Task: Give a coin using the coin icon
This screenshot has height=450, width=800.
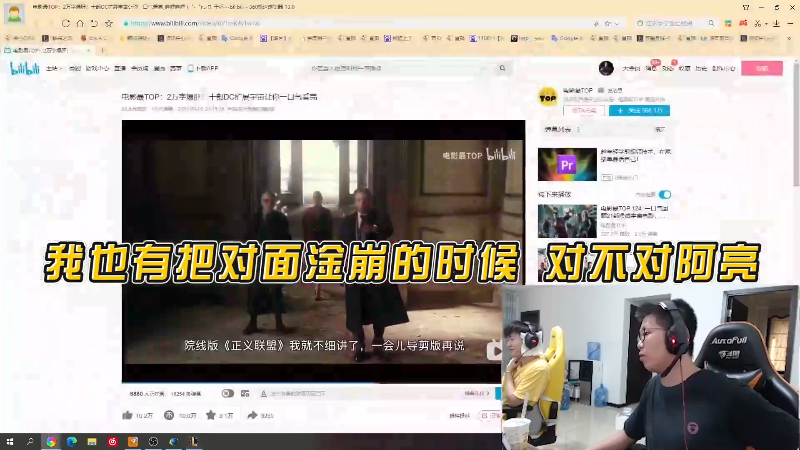Action: [169, 415]
